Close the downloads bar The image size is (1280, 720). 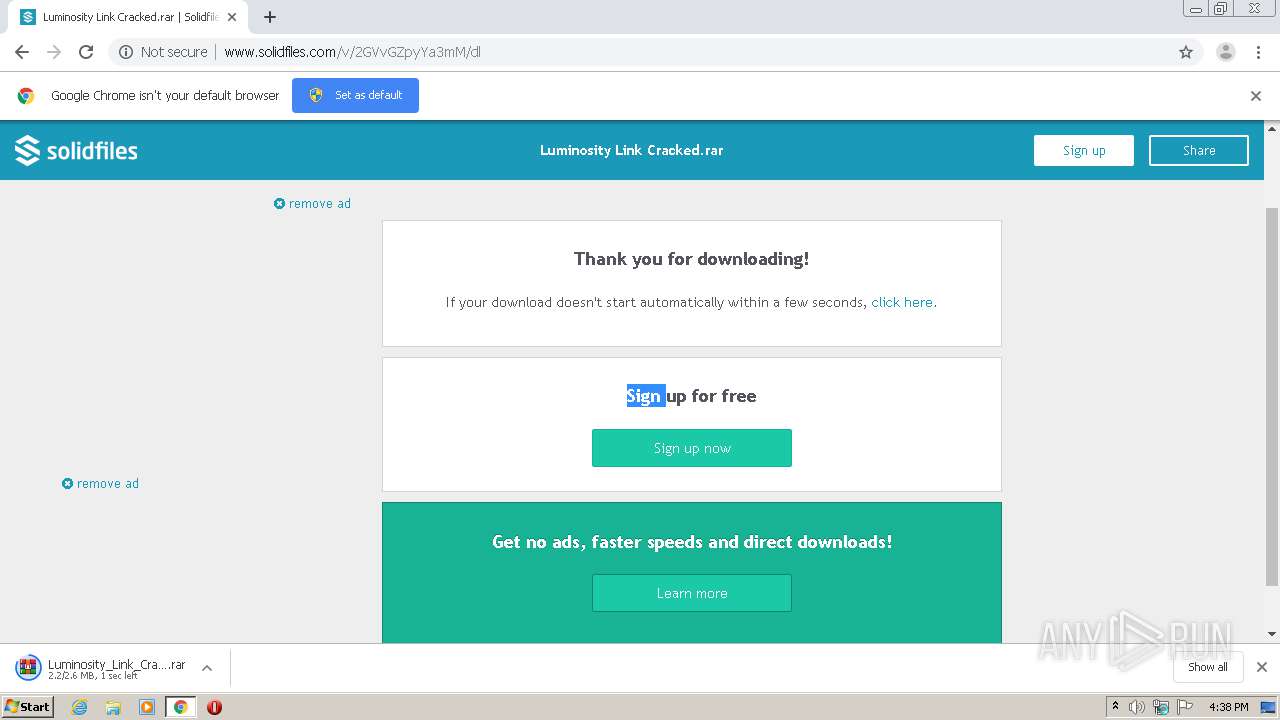(1262, 667)
